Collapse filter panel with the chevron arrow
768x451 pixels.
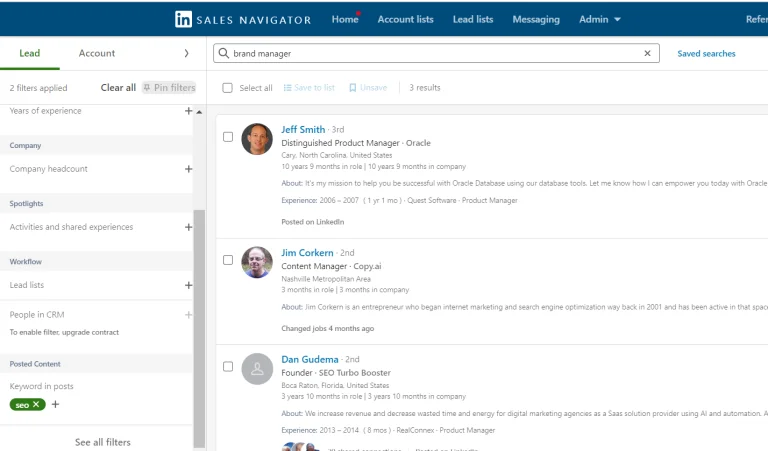186,53
